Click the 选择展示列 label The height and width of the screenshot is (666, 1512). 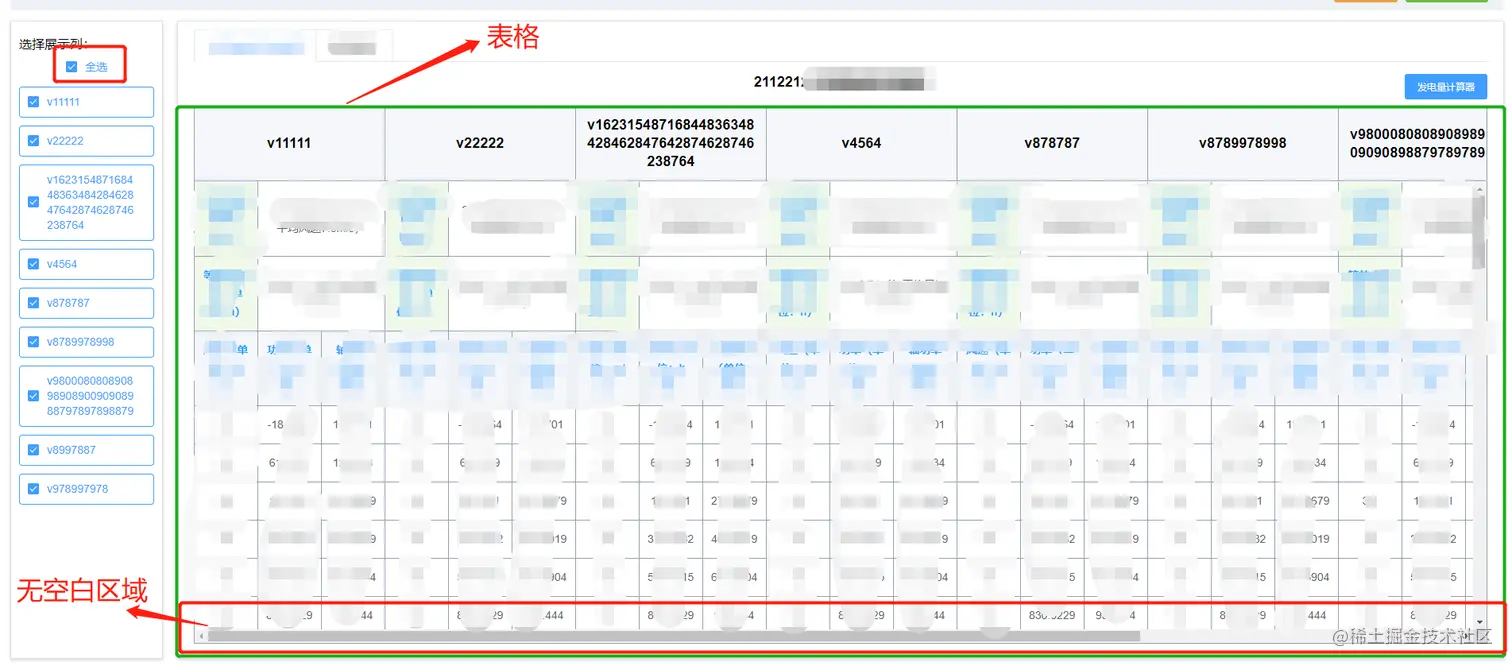53,44
